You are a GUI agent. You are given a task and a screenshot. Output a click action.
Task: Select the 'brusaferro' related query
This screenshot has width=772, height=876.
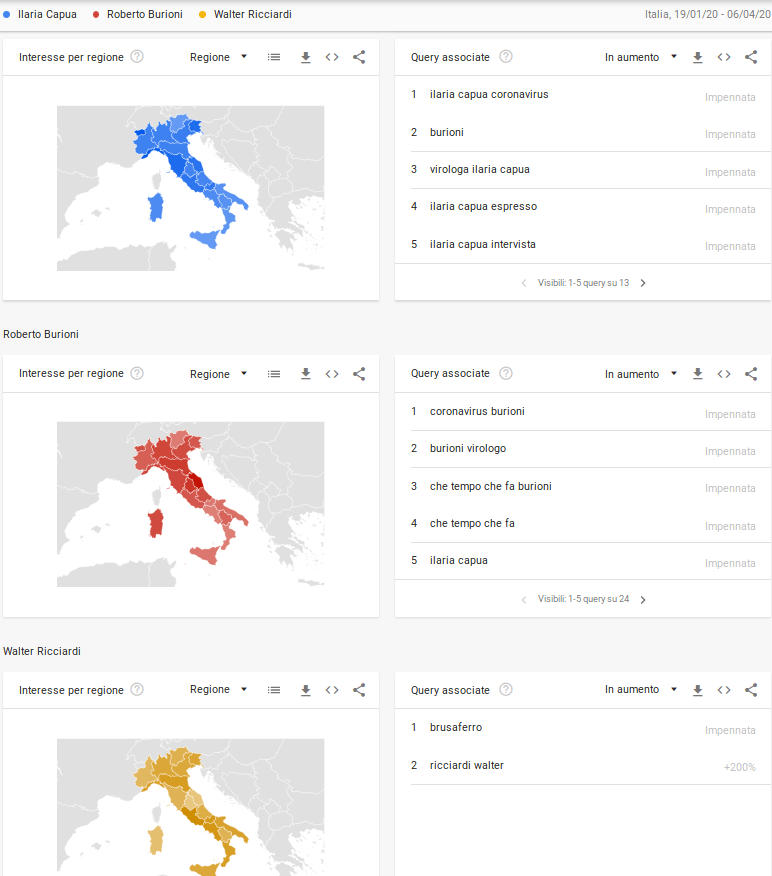(456, 727)
